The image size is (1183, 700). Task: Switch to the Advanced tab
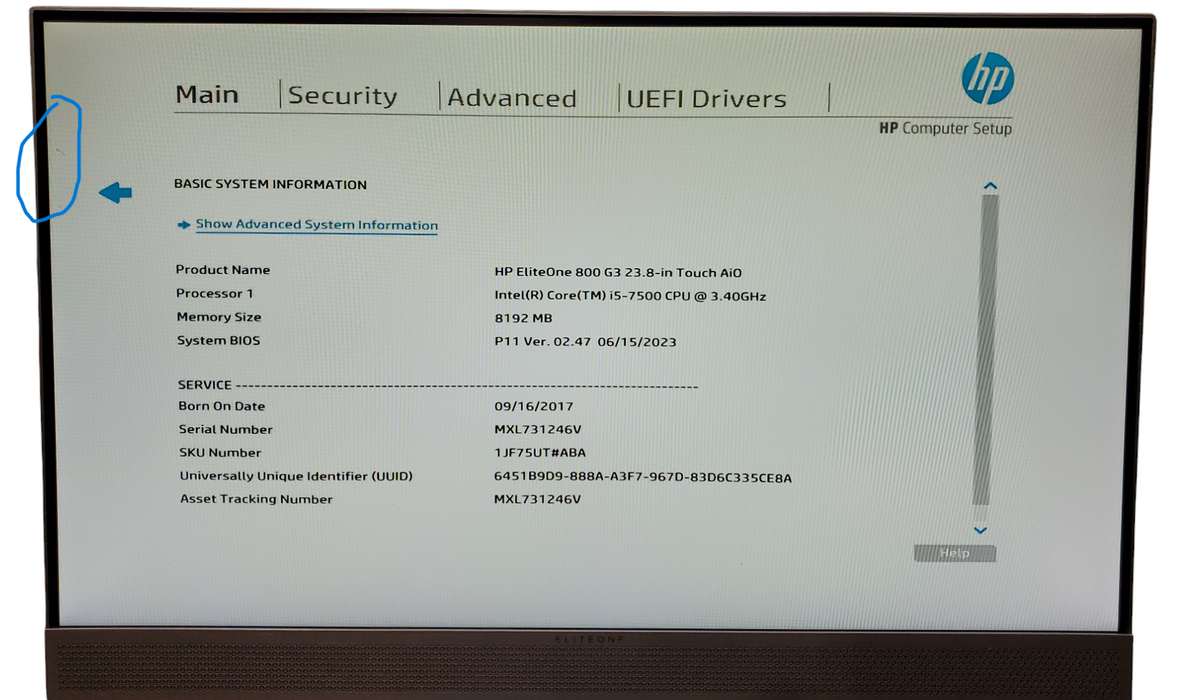[x=512, y=98]
